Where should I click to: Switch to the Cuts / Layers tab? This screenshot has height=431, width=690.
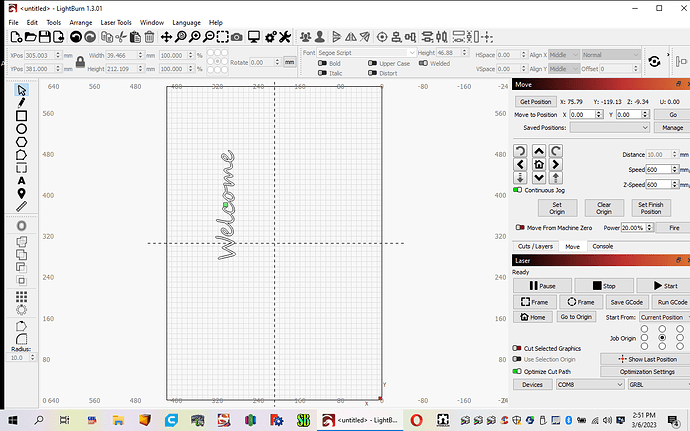click(535, 247)
